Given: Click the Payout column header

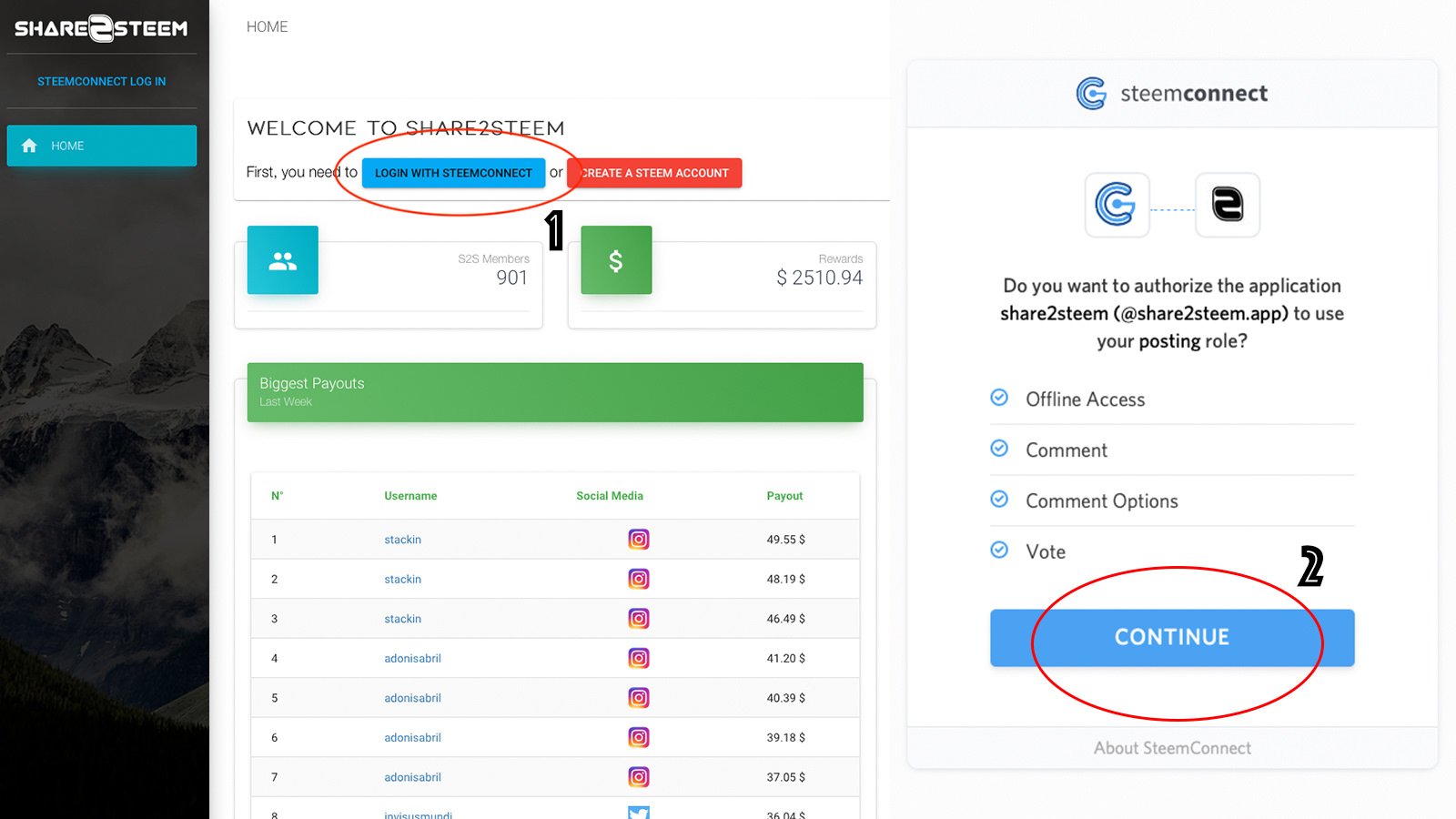Looking at the screenshot, I should click(784, 496).
